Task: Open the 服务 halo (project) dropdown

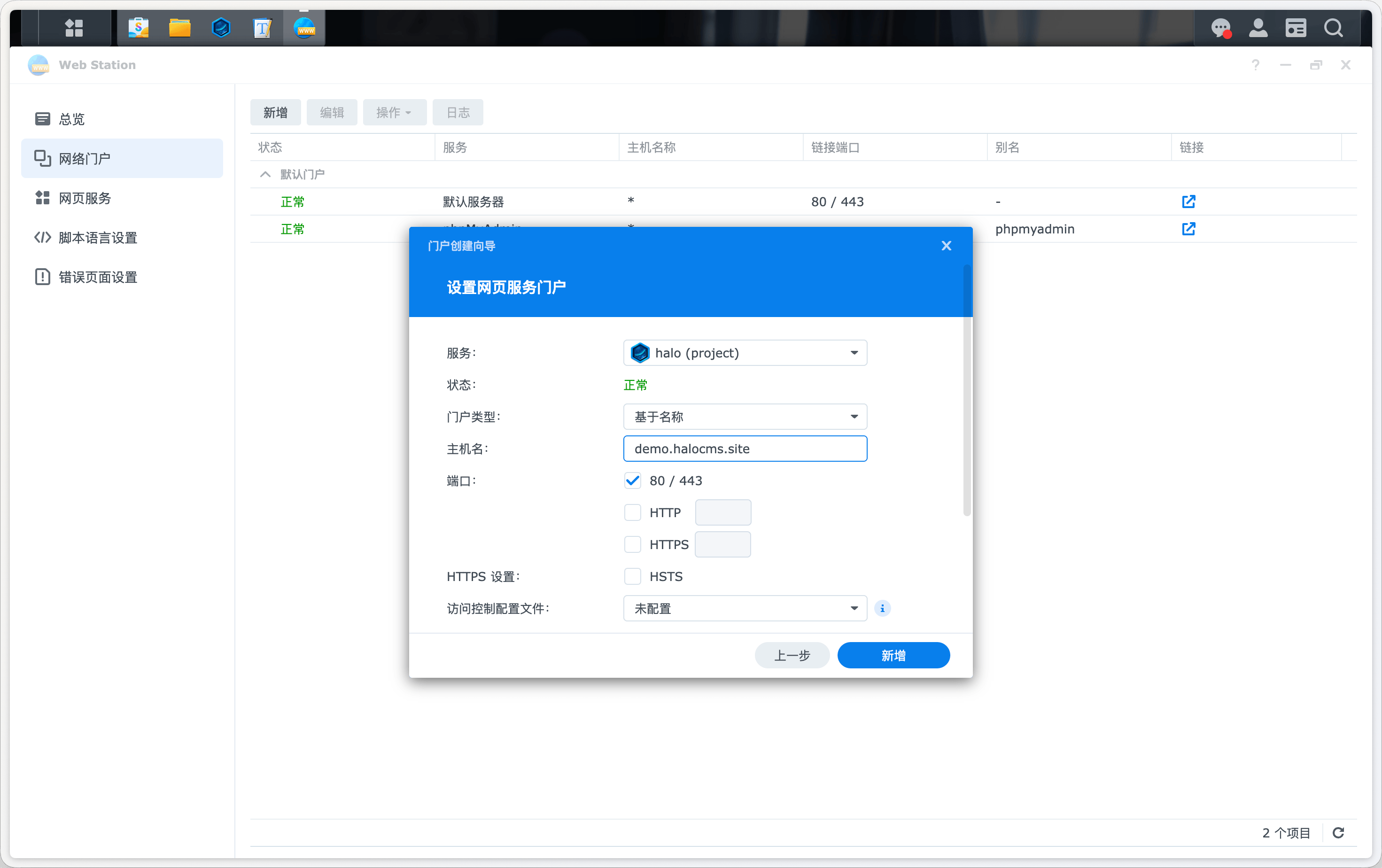Action: (745, 353)
